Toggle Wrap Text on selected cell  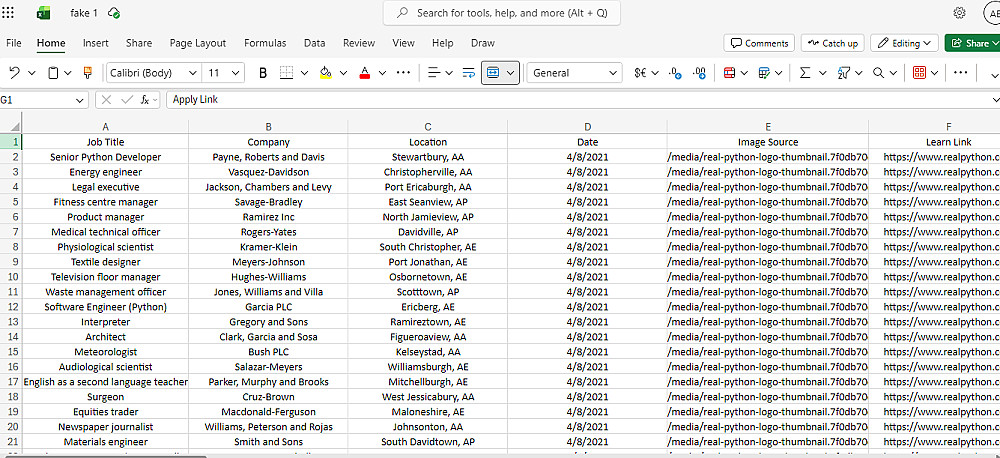click(469, 73)
